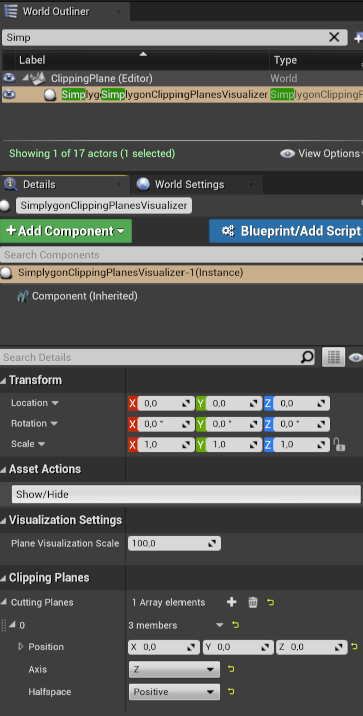Toggle the Scale lock icon
Viewport: 363px width, 716px height.
pos(338,444)
